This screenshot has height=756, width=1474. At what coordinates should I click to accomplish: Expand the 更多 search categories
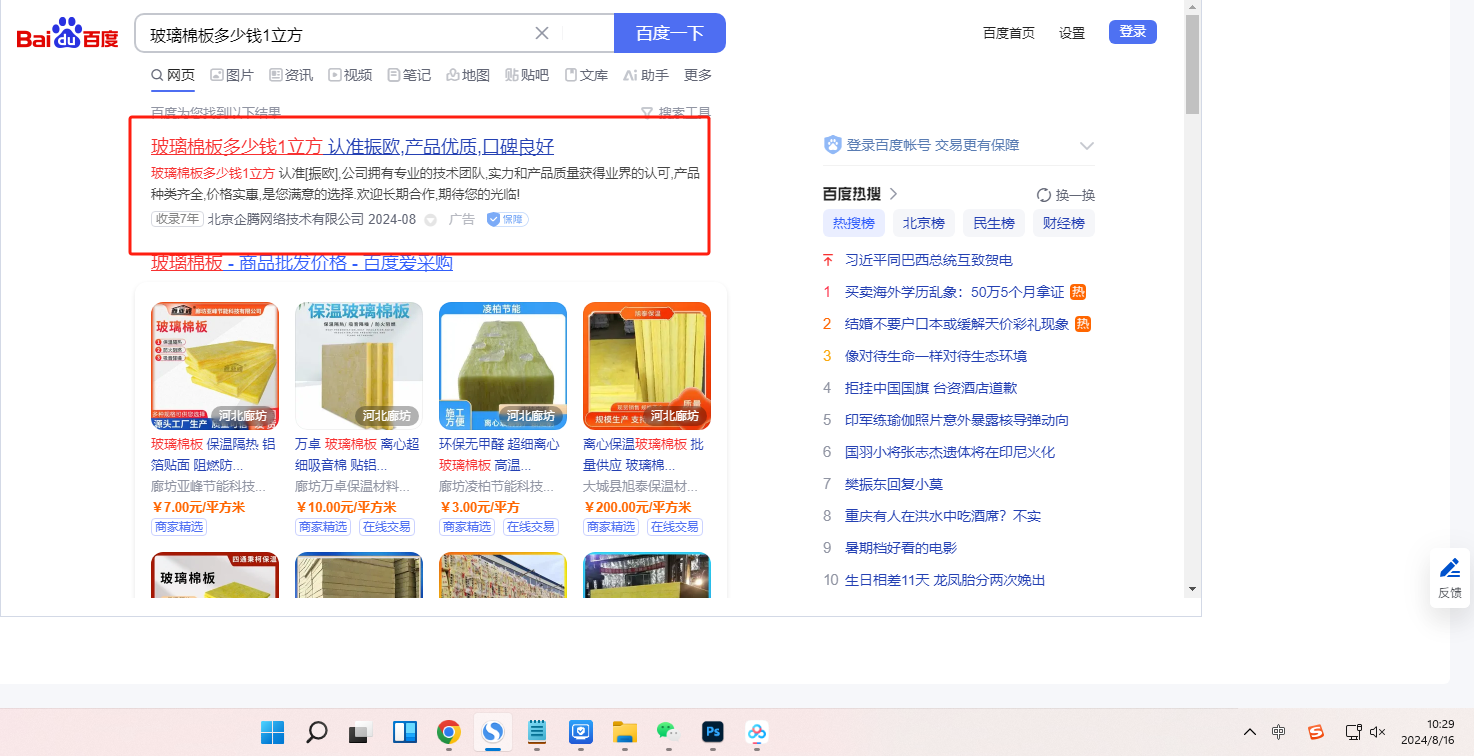tap(698, 75)
